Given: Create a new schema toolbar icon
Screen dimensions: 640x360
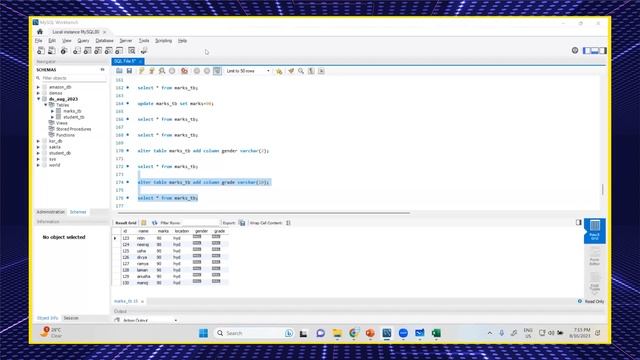Looking at the screenshot, I should [x=77, y=51].
